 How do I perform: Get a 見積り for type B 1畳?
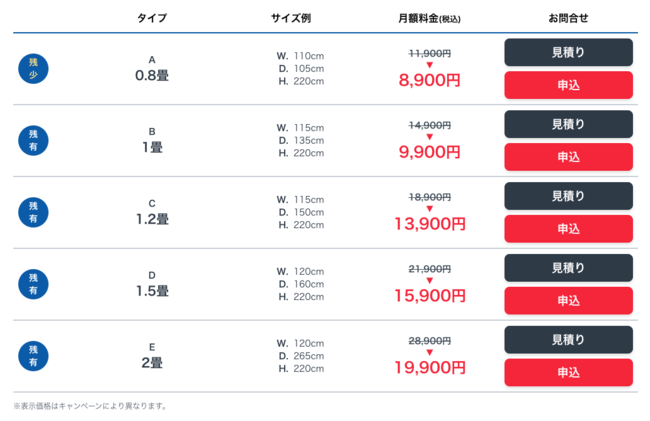point(568,124)
